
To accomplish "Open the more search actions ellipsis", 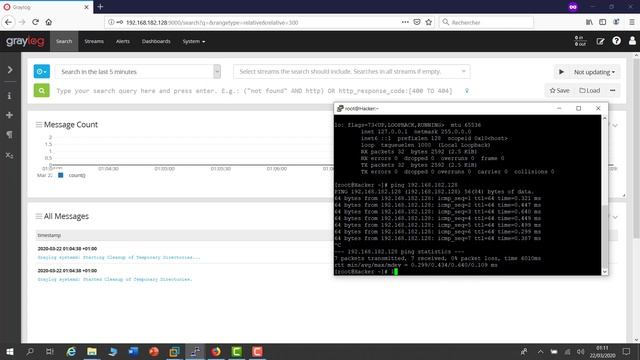I will click(x=613, y=91).
